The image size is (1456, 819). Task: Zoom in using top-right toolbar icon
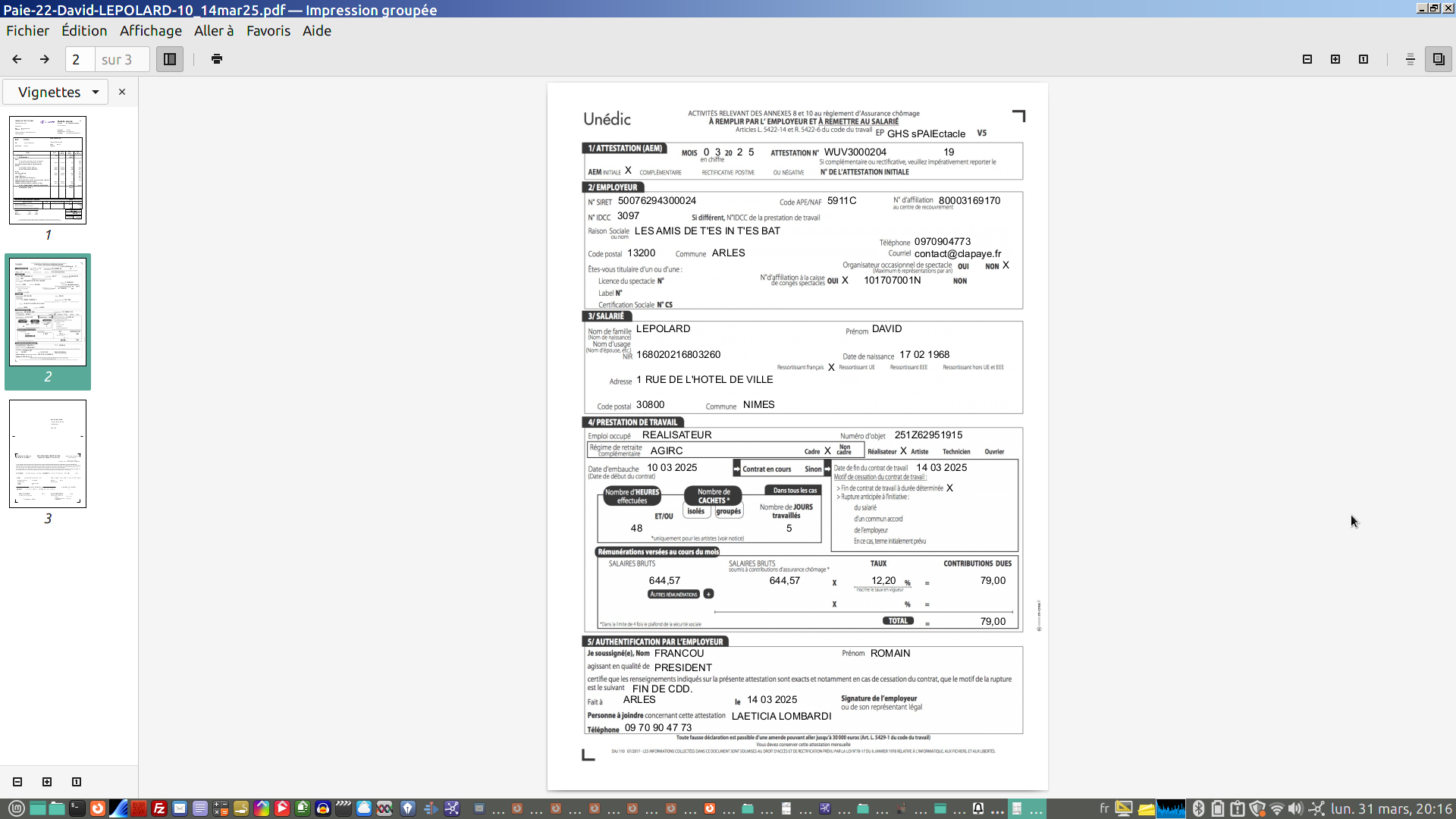(x=1335, y=59)
